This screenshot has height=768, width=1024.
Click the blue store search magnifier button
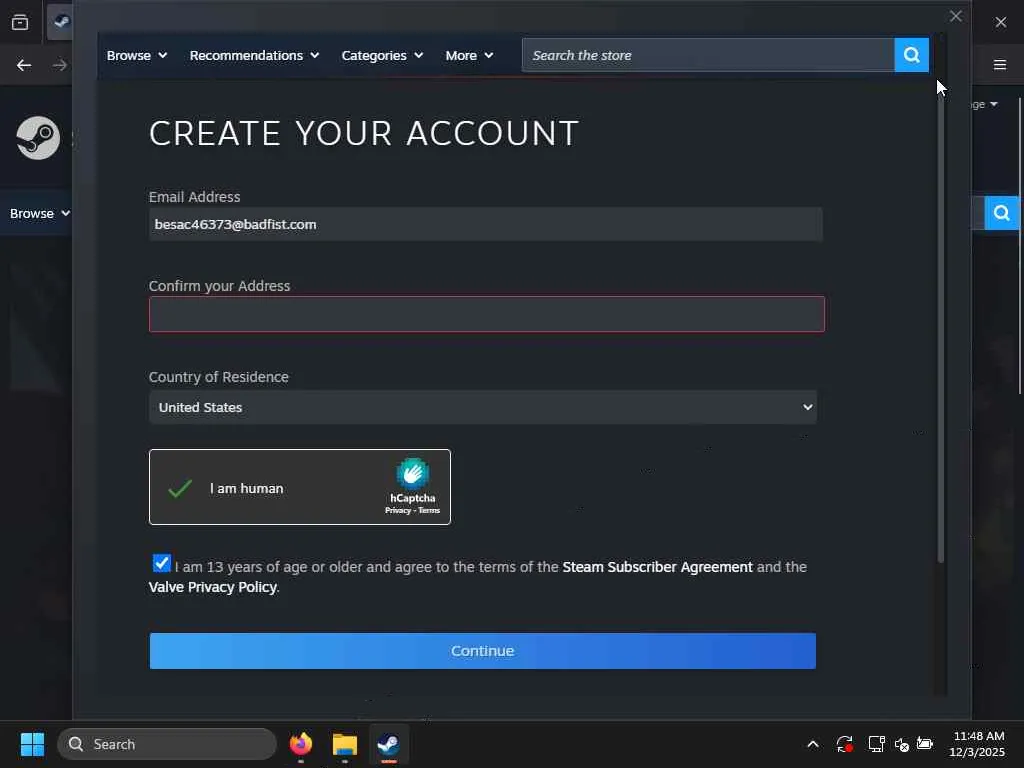[911, 55]
